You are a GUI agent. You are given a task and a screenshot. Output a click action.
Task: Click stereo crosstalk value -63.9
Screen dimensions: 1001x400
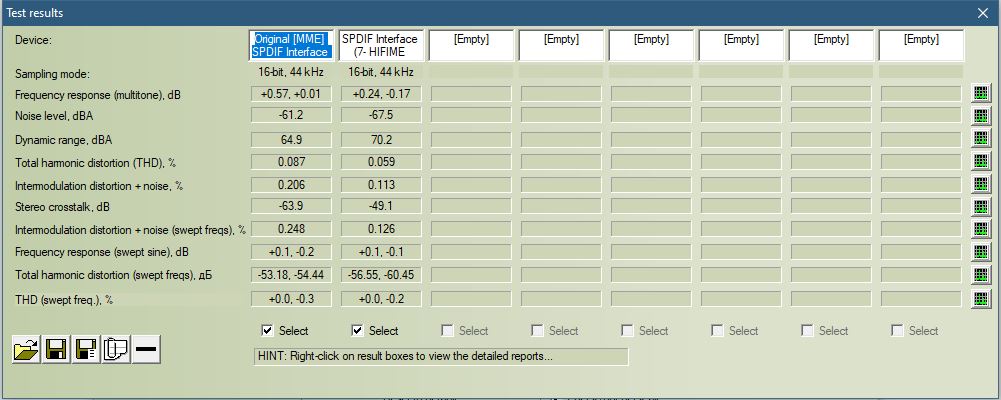coord(291,207)
